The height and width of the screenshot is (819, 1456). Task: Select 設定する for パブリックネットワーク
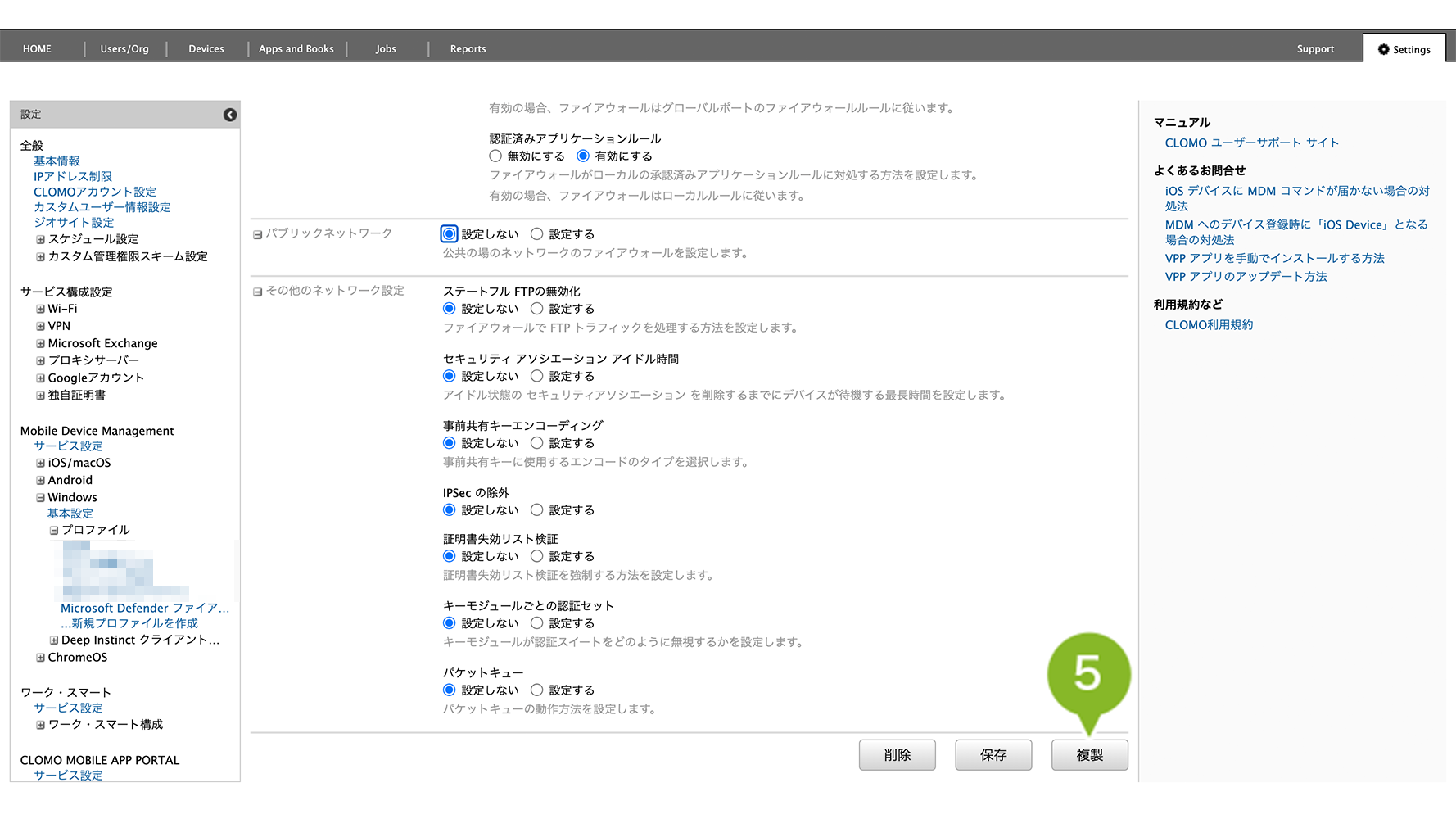click(537, 234)
